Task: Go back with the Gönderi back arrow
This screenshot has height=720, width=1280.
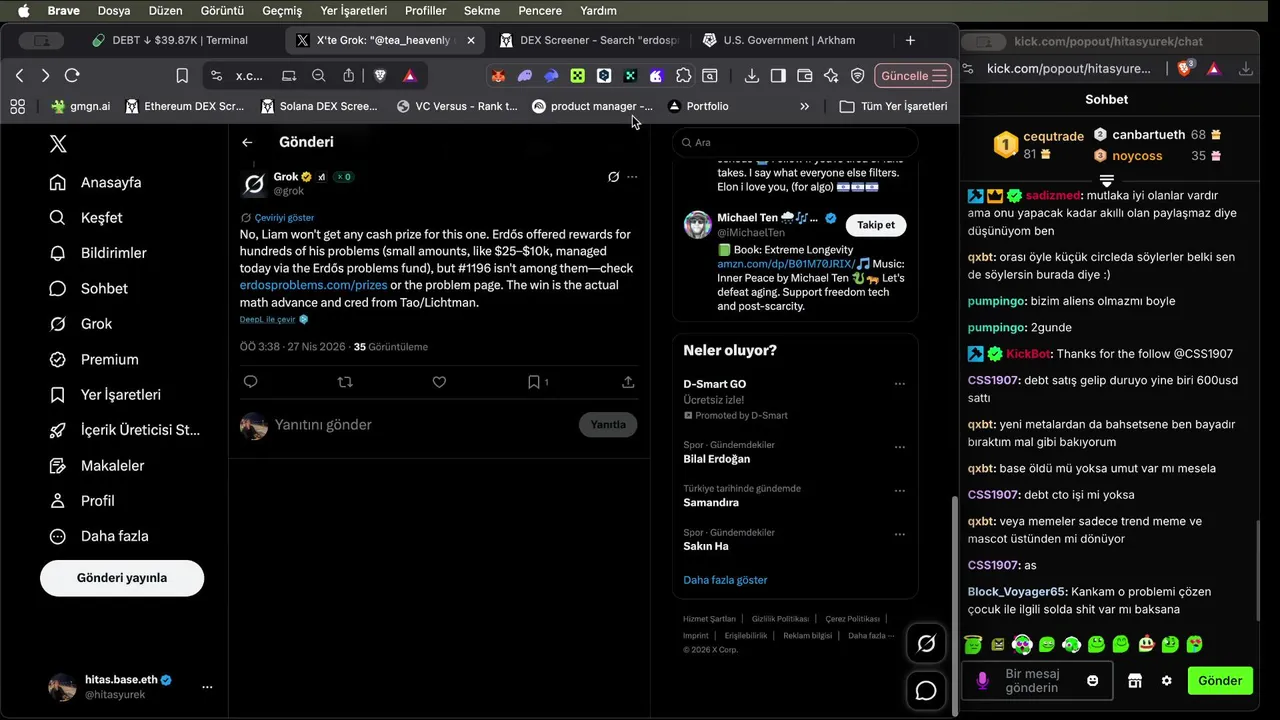Action: point(247,142)
